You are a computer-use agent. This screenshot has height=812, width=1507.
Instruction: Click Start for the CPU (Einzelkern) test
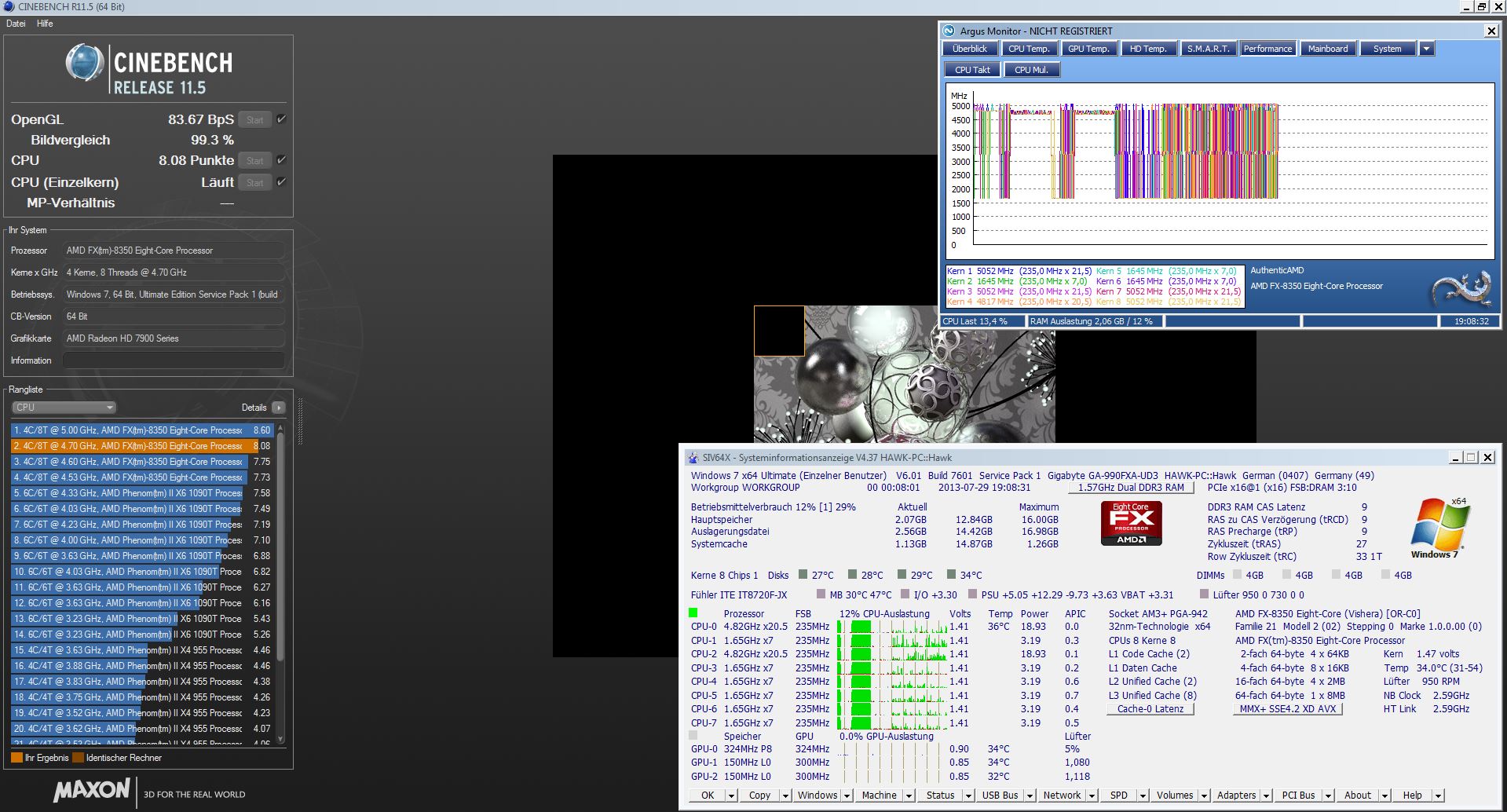254,182
